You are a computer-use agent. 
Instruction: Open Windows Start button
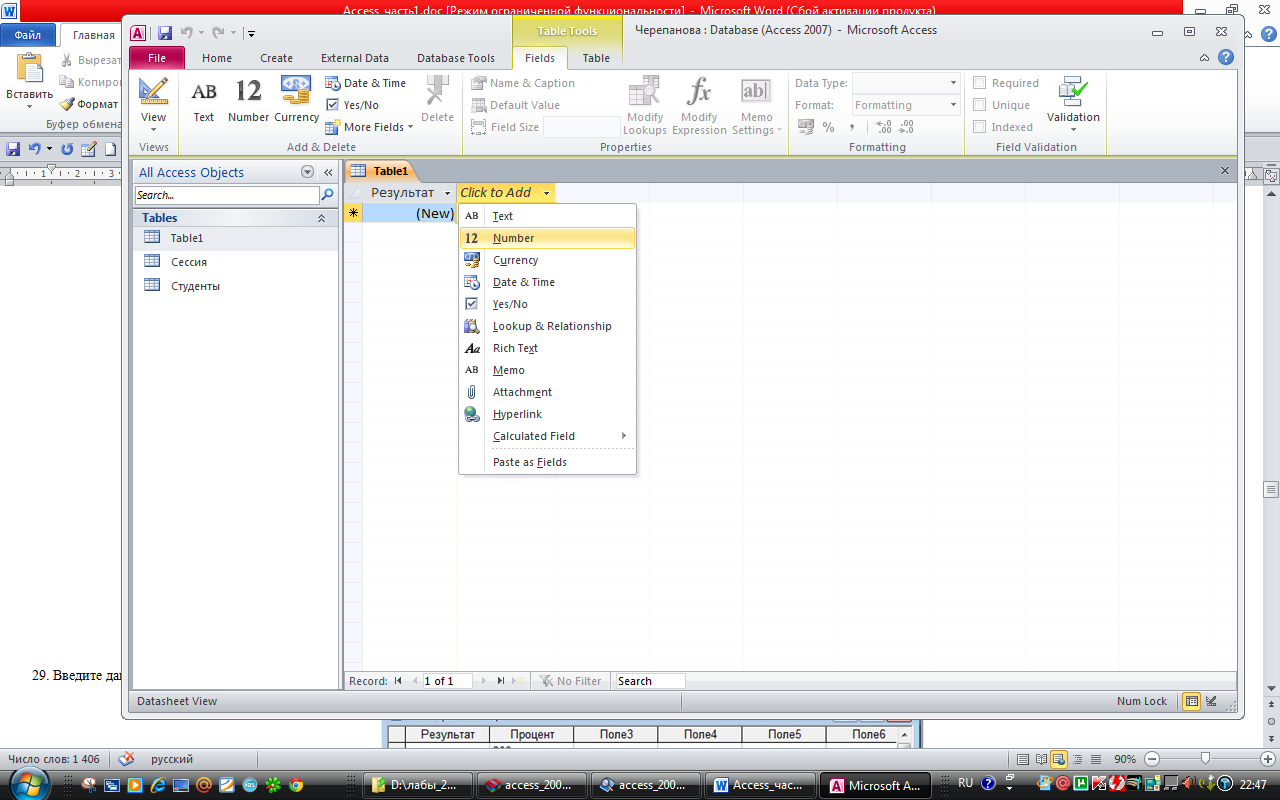pyautogui.click(x=30, y=784)
